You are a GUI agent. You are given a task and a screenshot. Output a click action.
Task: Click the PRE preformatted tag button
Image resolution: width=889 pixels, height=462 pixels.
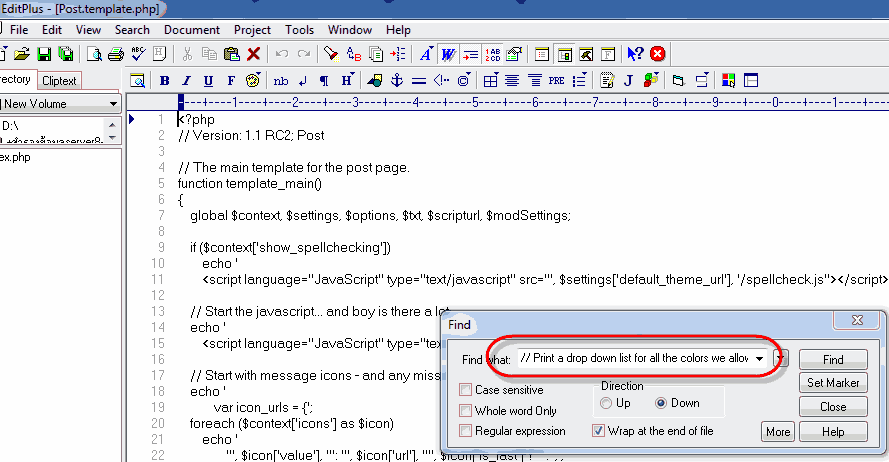[x=556, y=80]
